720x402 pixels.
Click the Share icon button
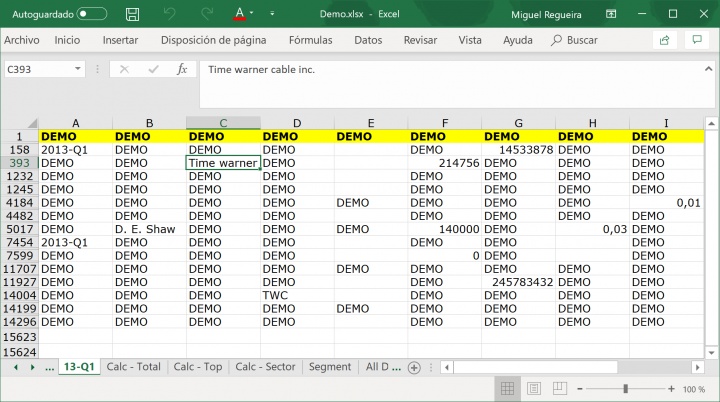[664, 40]
